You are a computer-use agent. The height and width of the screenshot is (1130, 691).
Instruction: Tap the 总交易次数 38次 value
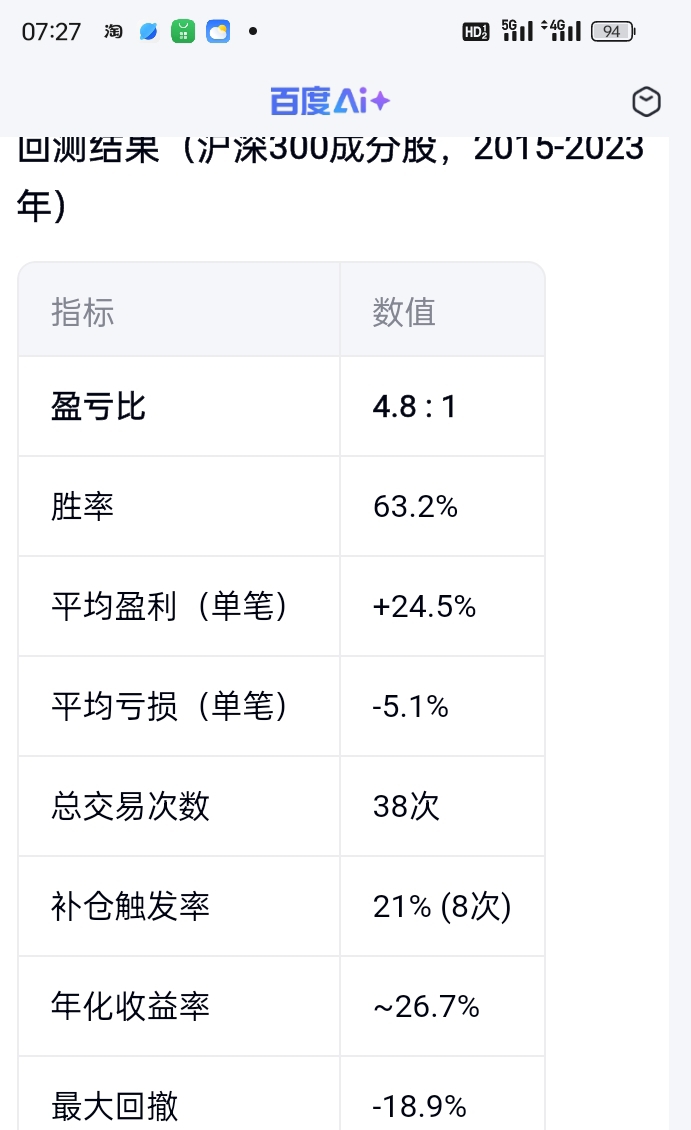(406, 806)
